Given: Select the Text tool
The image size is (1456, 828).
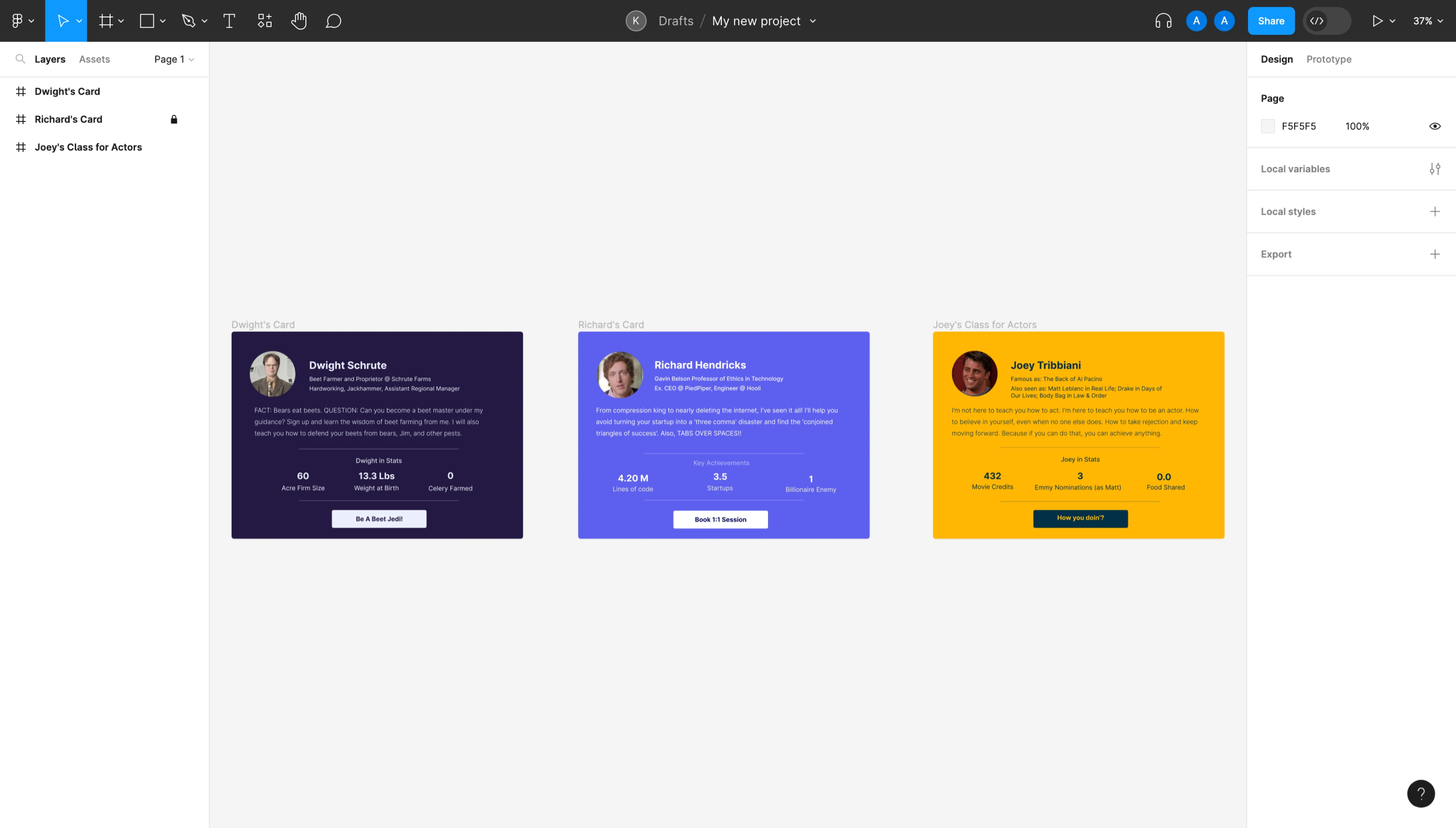Looking at the screenshot, I should tap(229, 21).
